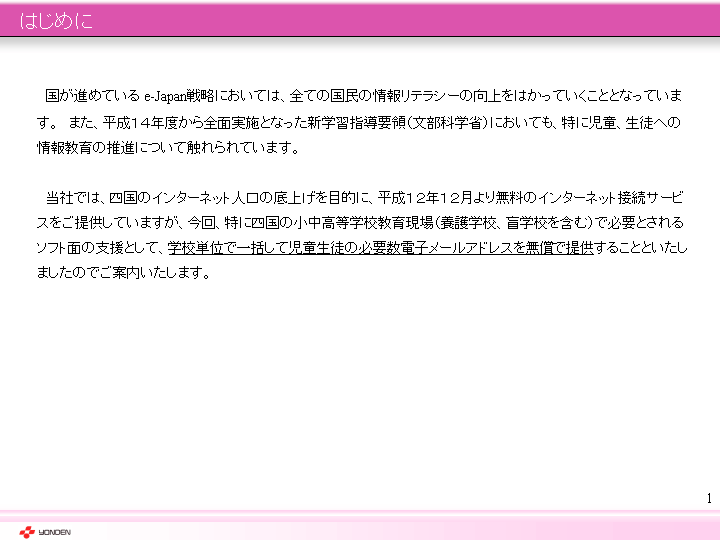Click the YONDEN logo in the footer
Viewport: 720px width, 540px height.
coord(45,532)
